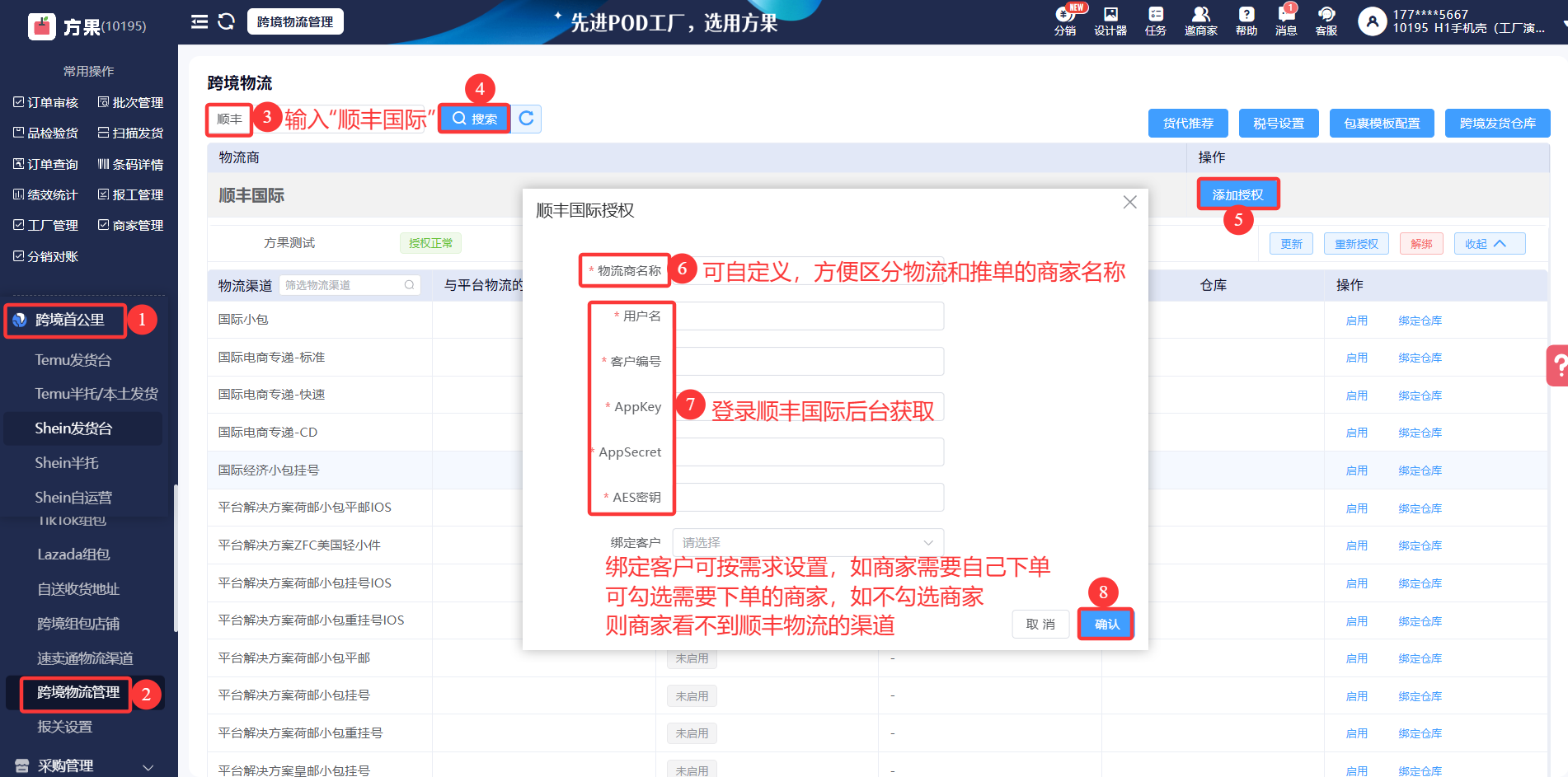1568x777 pixels.
Task: Open 跨境发货仓库
Action: click(1497, 123)
